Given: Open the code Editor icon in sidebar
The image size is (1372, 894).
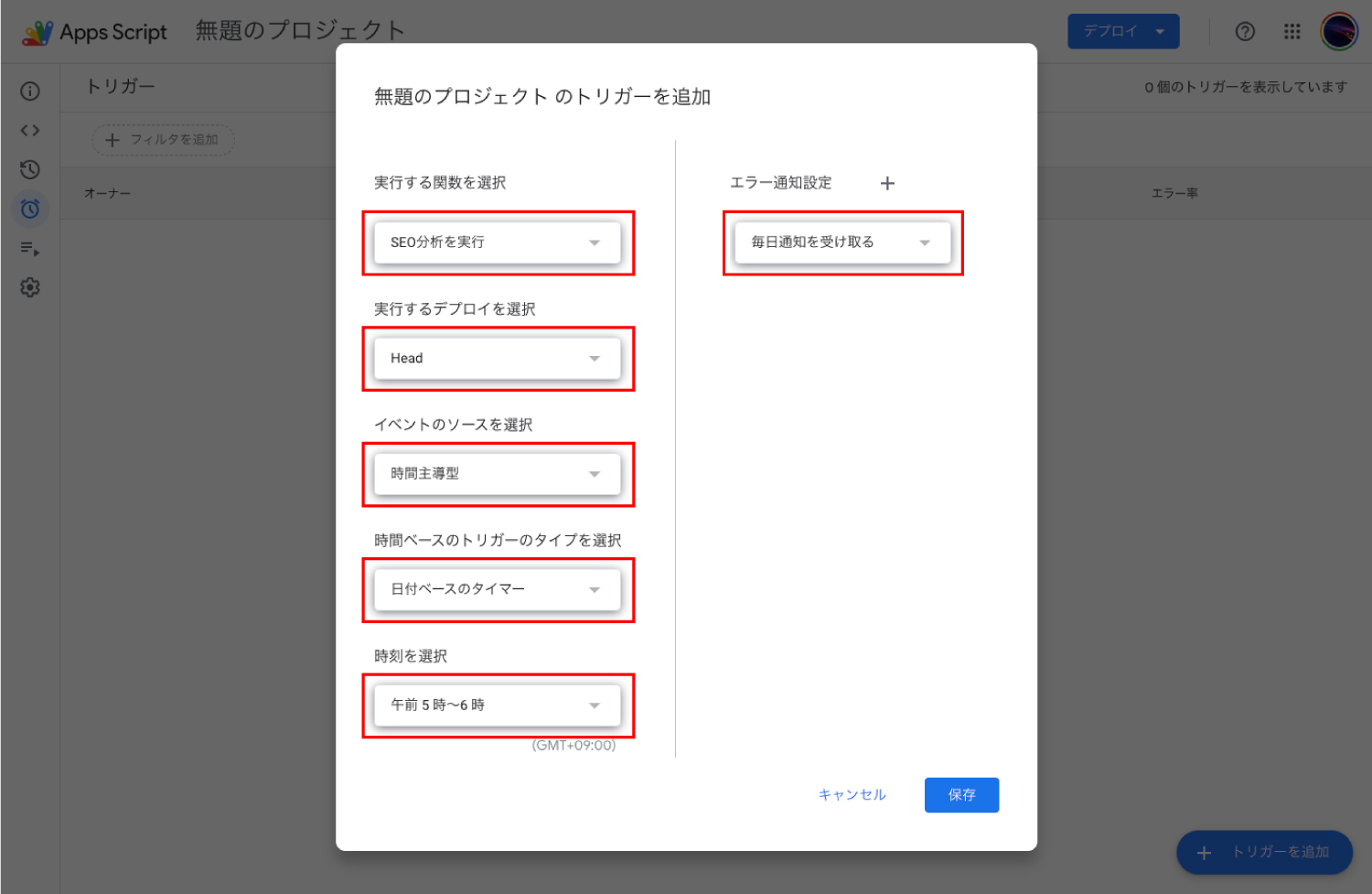Looking at the screenshot, I should click(30, 131).
